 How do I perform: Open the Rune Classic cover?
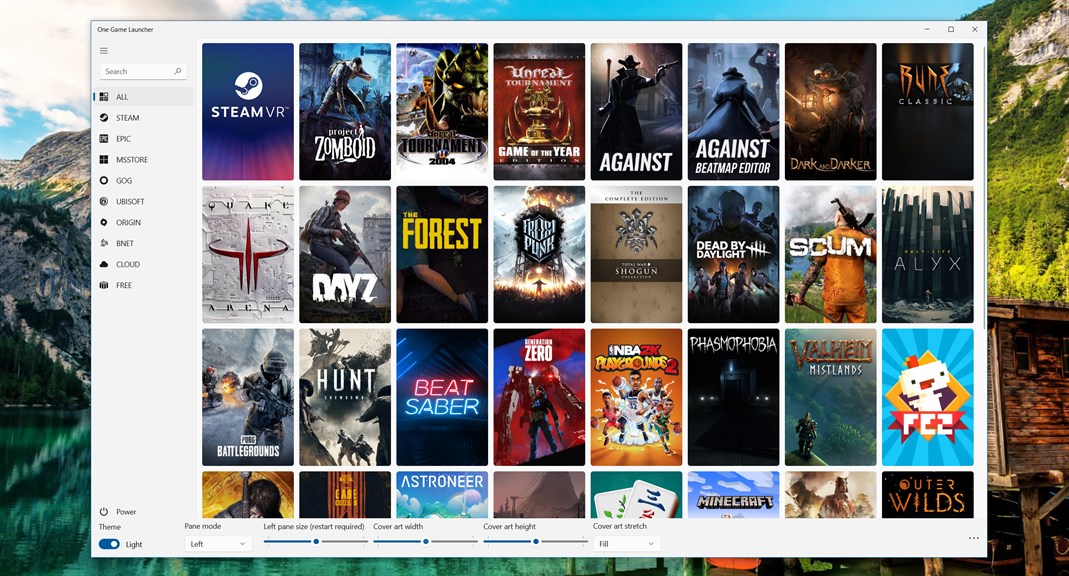click(x=928, y=112)
